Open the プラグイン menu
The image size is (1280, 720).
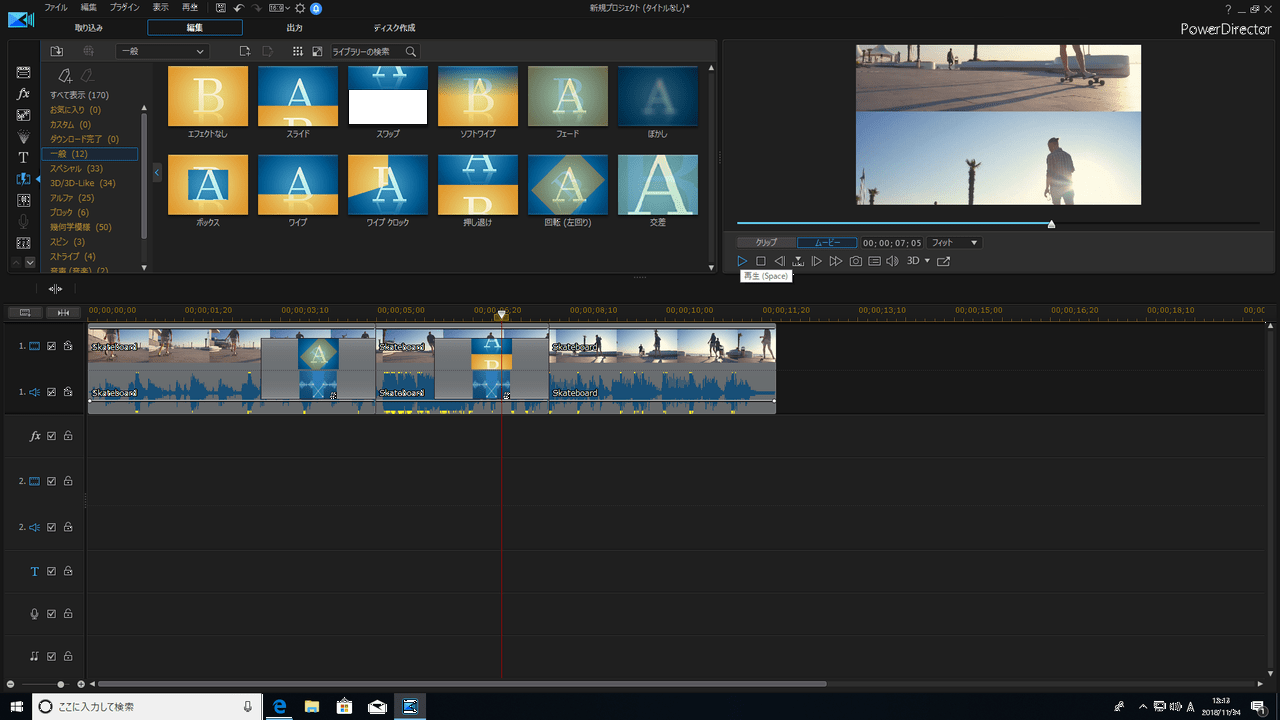coord(124,7)
